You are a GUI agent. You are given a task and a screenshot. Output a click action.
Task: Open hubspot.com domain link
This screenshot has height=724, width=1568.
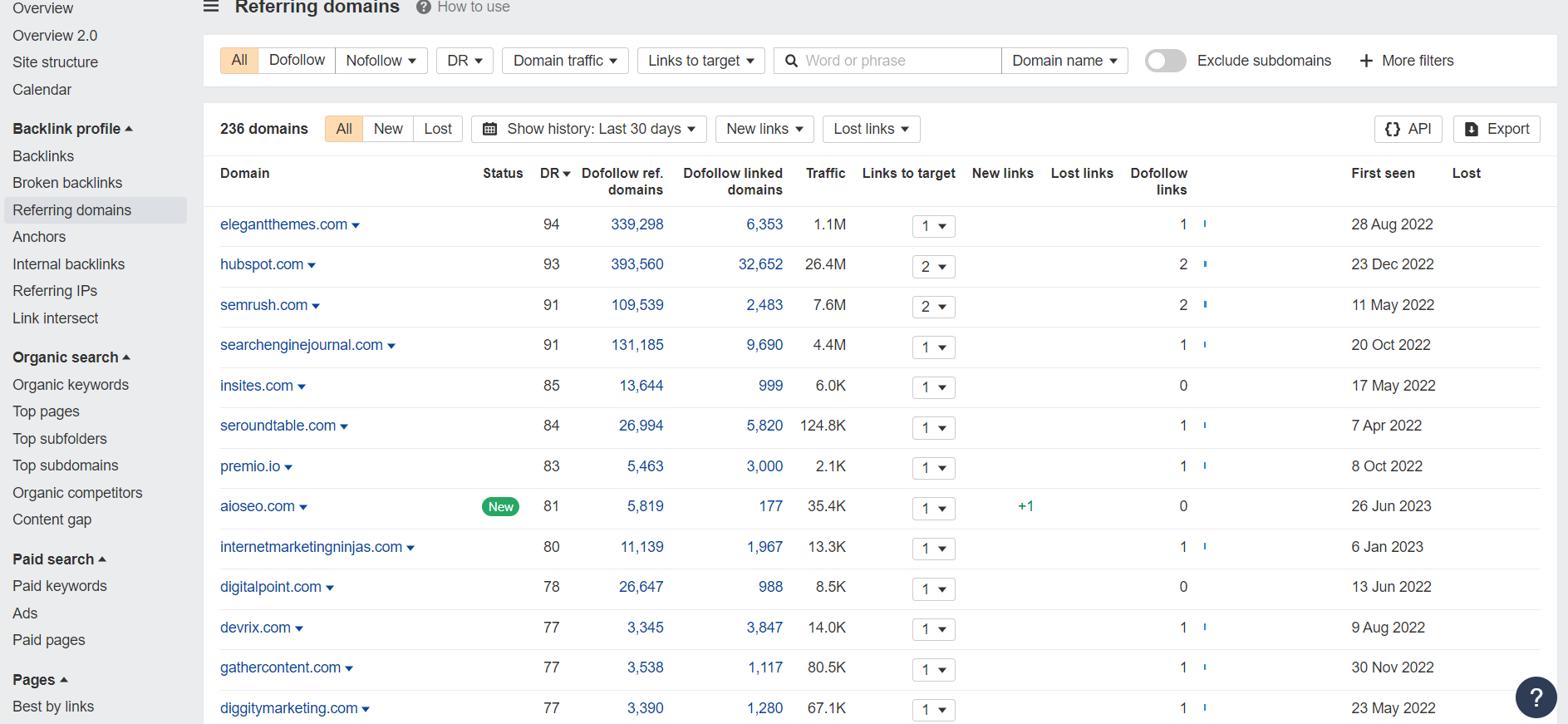coord(262,264)
